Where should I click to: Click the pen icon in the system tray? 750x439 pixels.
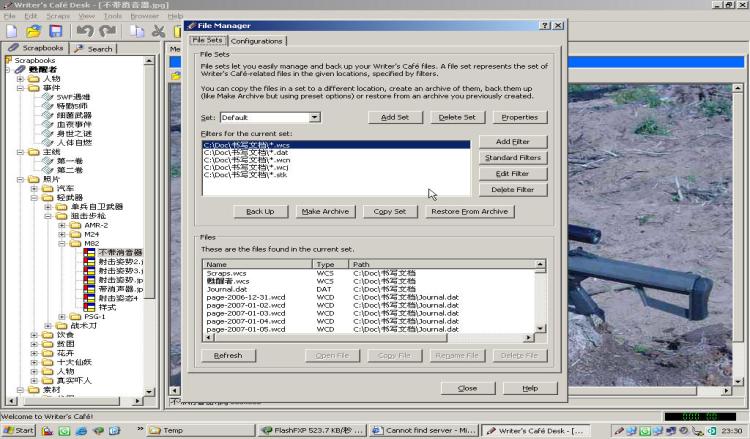coord(618,430)
